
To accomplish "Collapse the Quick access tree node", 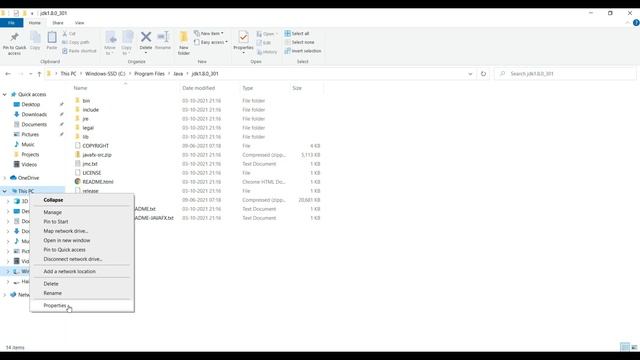I will click(4, 94).
